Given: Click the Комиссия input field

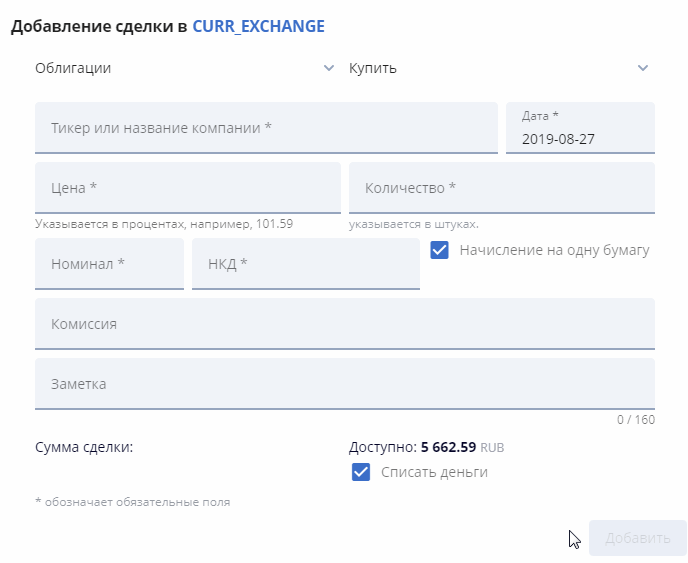Looking at the screenshot, I should [x=345, y=324].
